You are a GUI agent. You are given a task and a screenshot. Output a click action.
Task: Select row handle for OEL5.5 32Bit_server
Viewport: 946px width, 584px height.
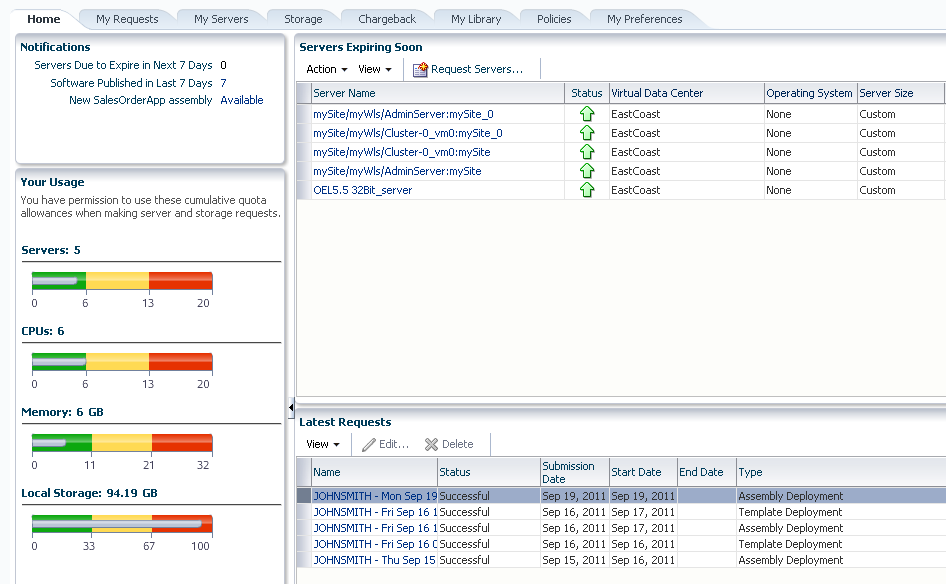pyautogui.click(x=303, y=190)
